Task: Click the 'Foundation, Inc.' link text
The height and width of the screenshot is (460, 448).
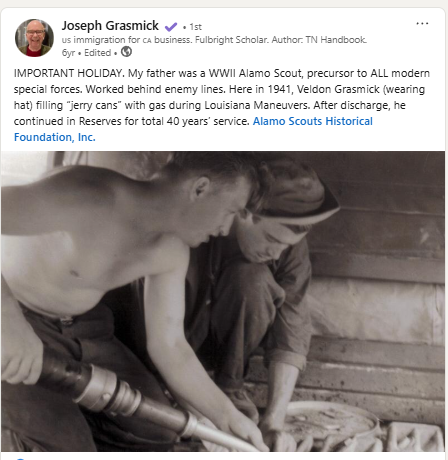Action: click(55, 137)
